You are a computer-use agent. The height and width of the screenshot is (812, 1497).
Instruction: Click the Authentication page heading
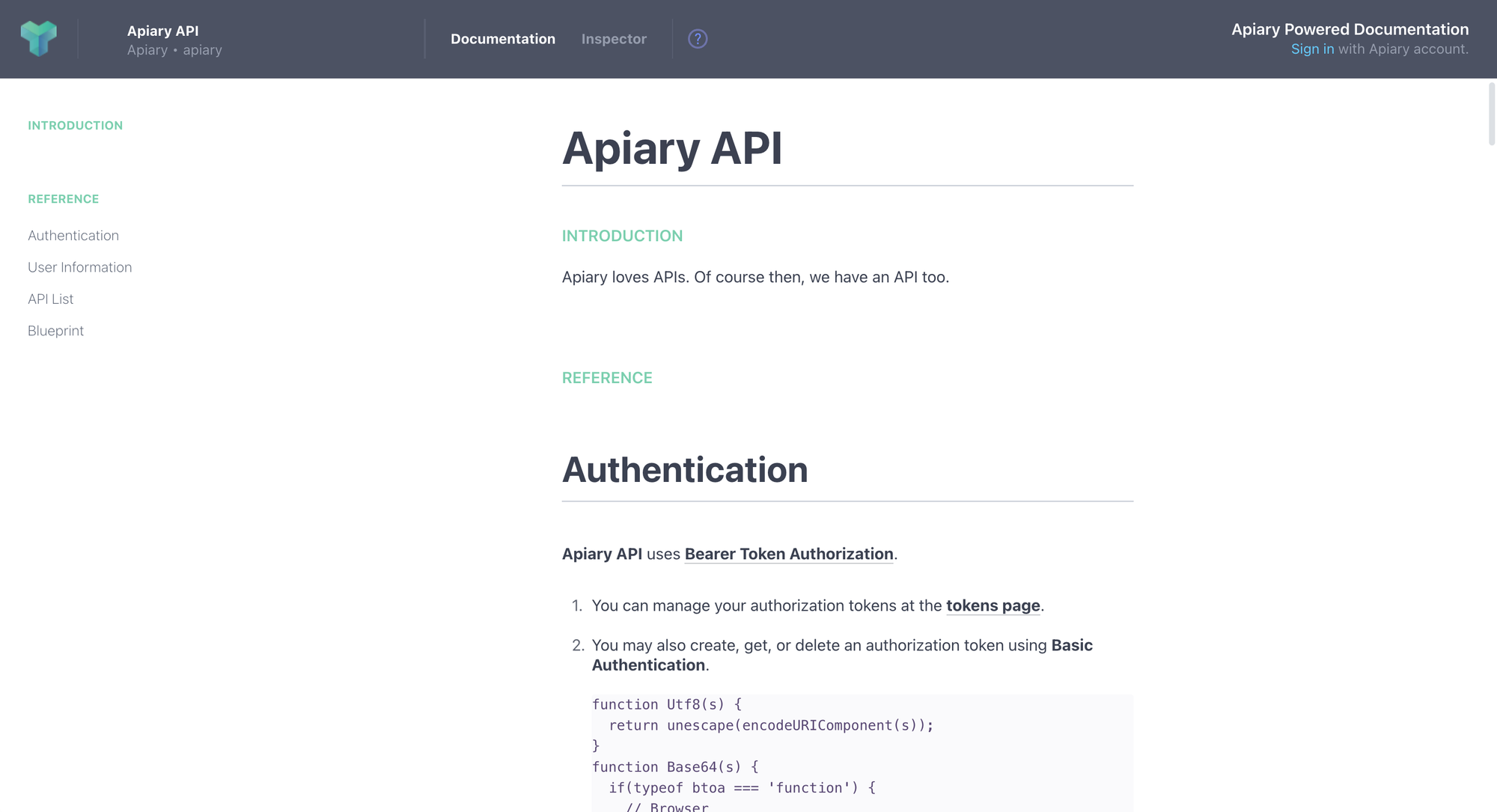pyautogui.click(x=685, y=470)
